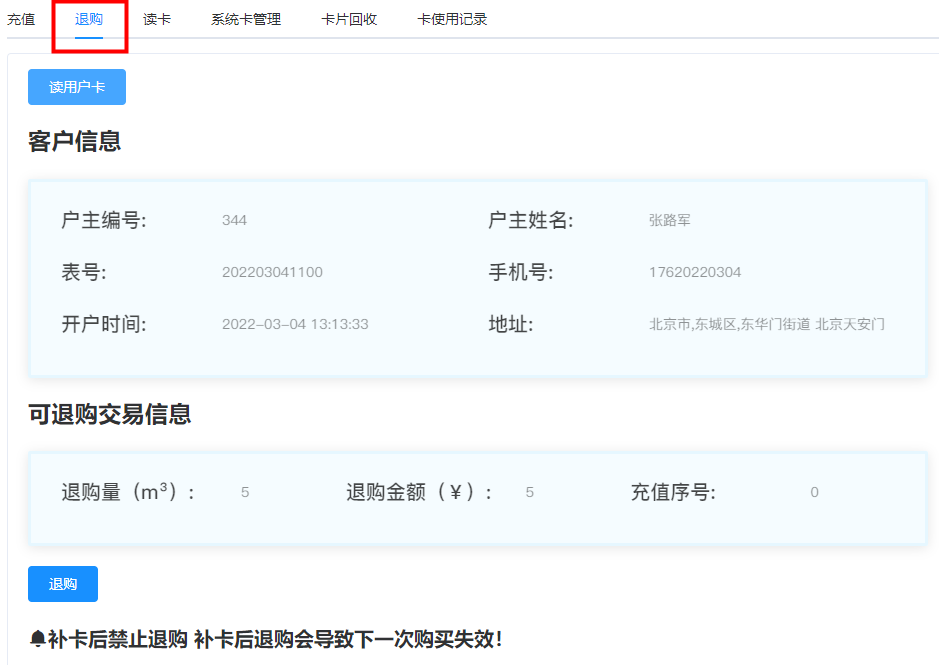Click the phone number 17620220304
Screen dimensions: 939x665
(x=695, y=272)
